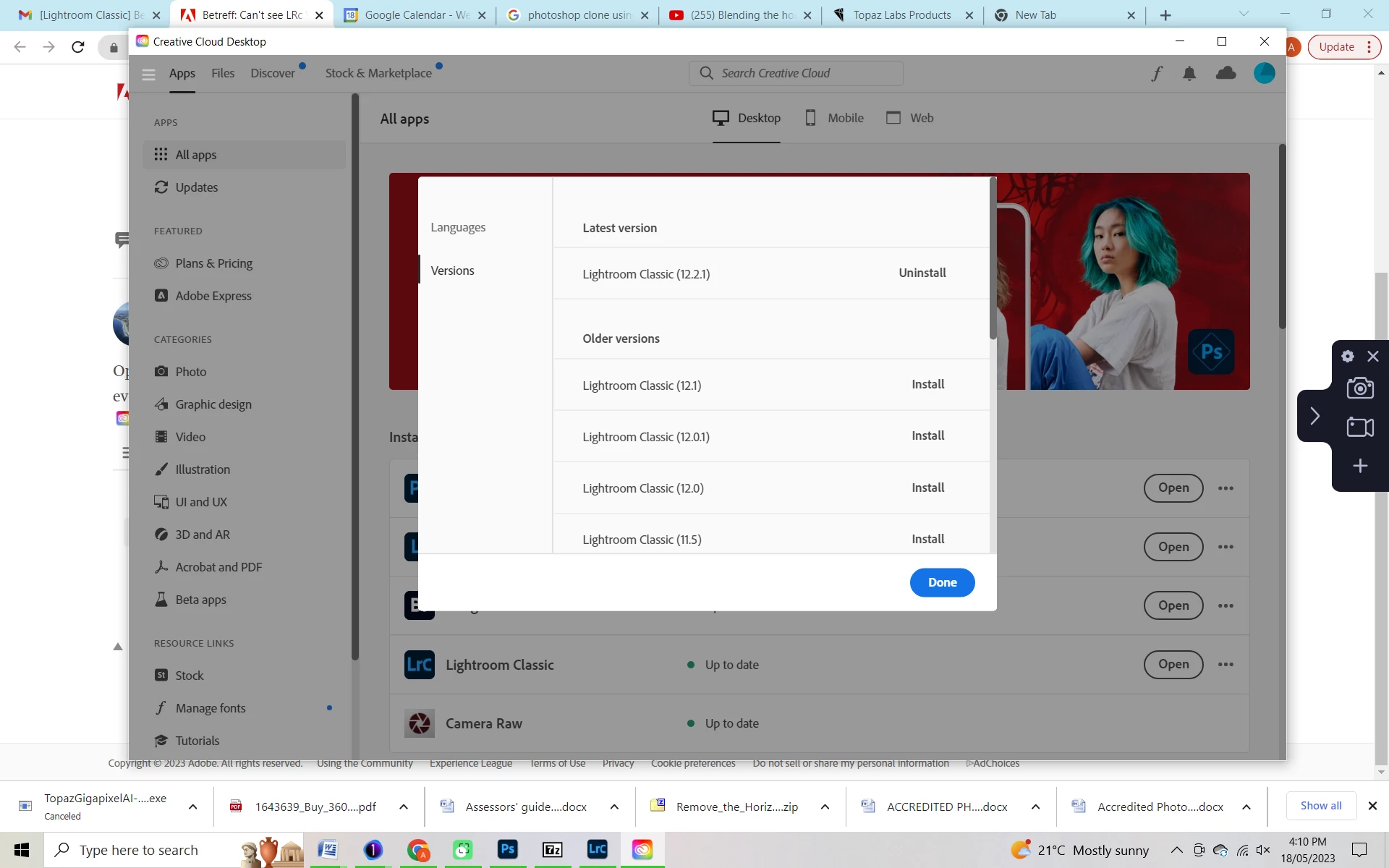This screenshot has height=868, width=1389.
Task: Open cloud sync status icon
Action: (x=1226, y=73)
